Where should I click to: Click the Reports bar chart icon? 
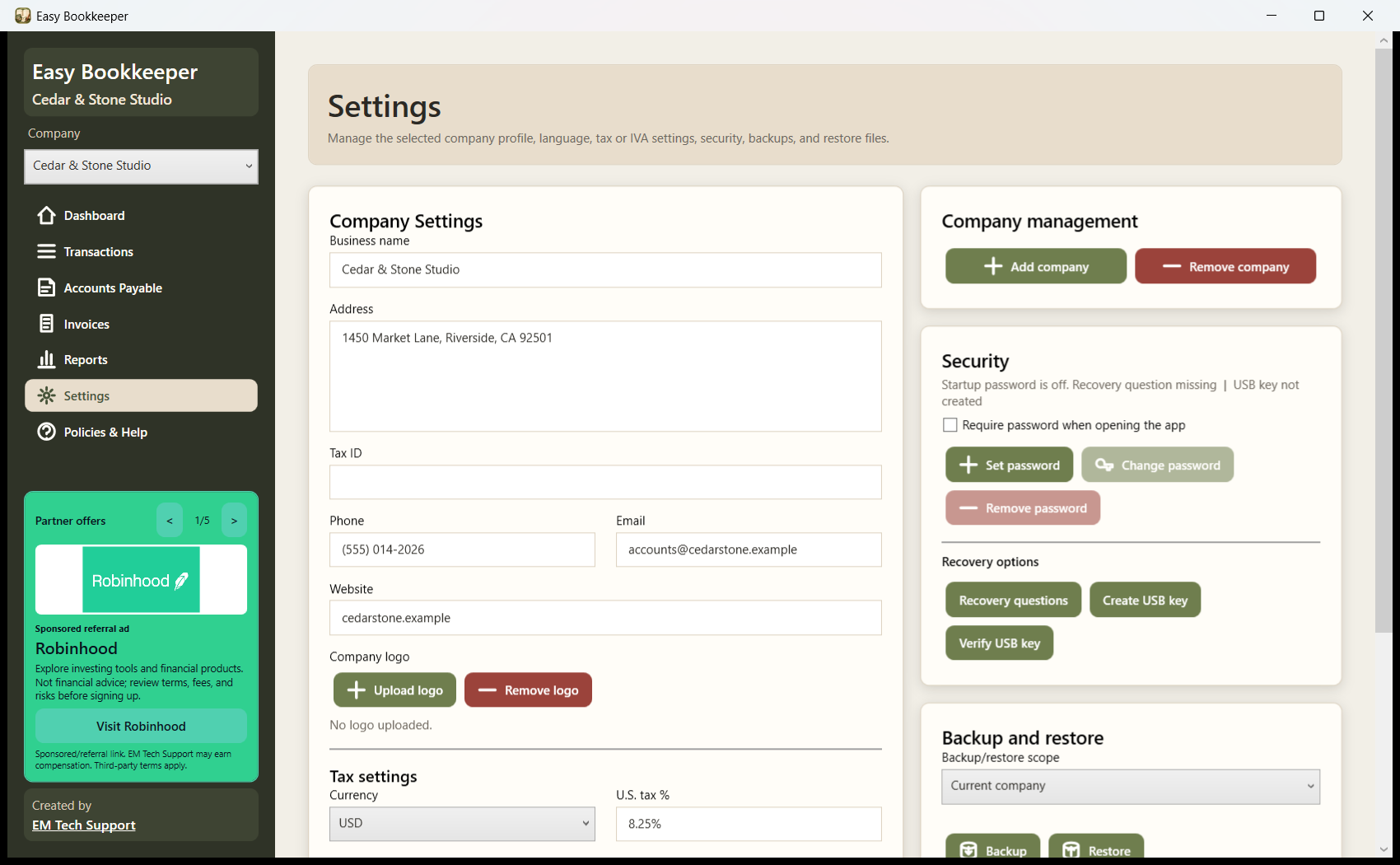coord(47,359)
